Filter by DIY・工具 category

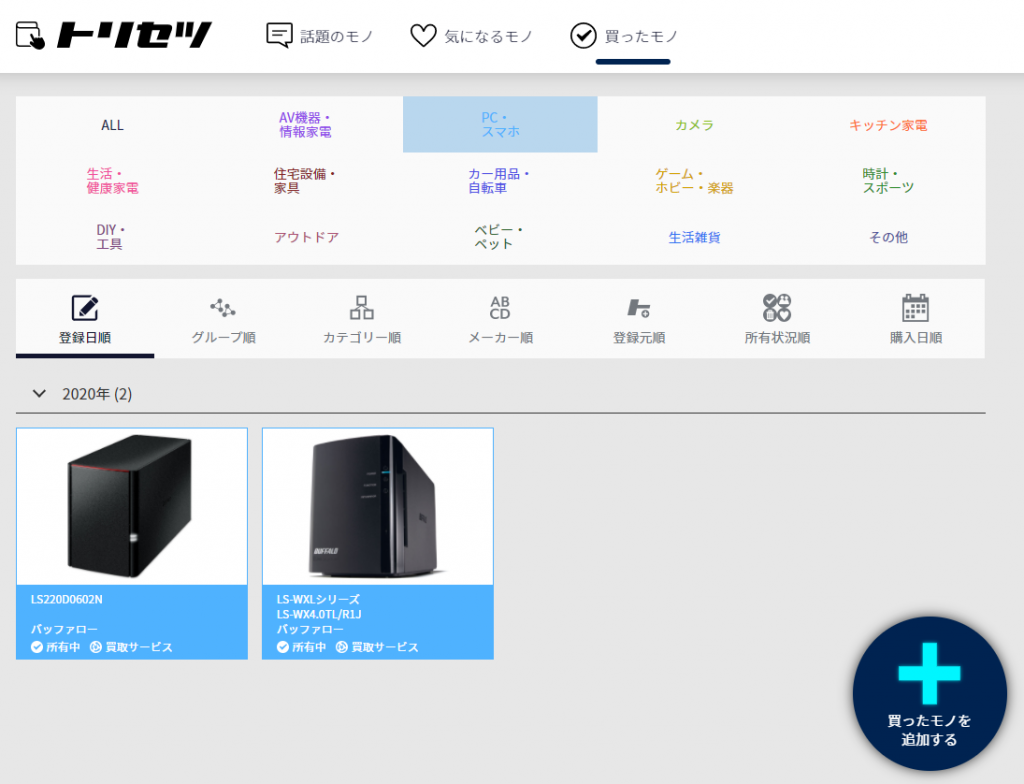[112, 237]
